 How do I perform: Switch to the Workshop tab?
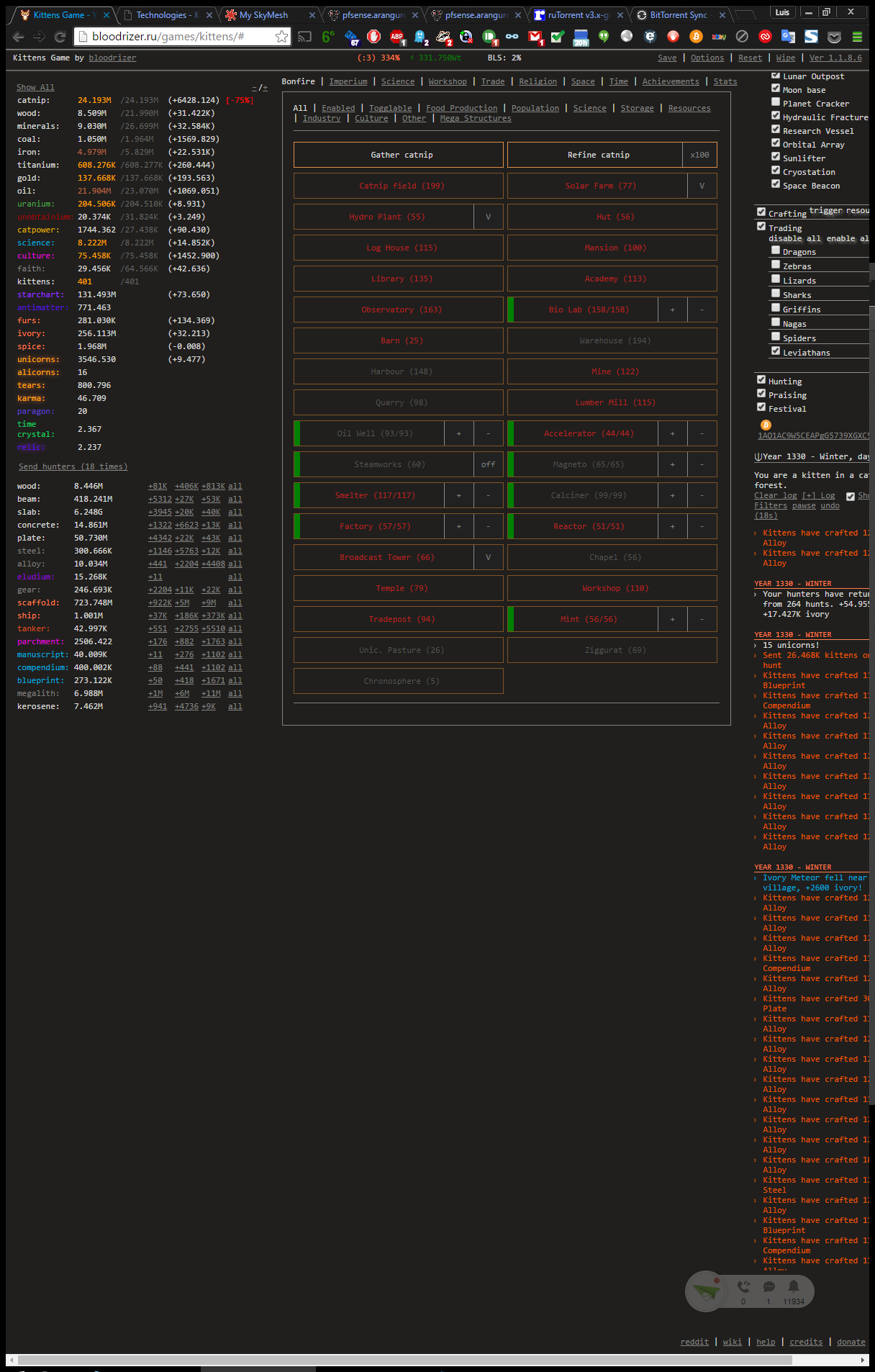pos(447,82)
